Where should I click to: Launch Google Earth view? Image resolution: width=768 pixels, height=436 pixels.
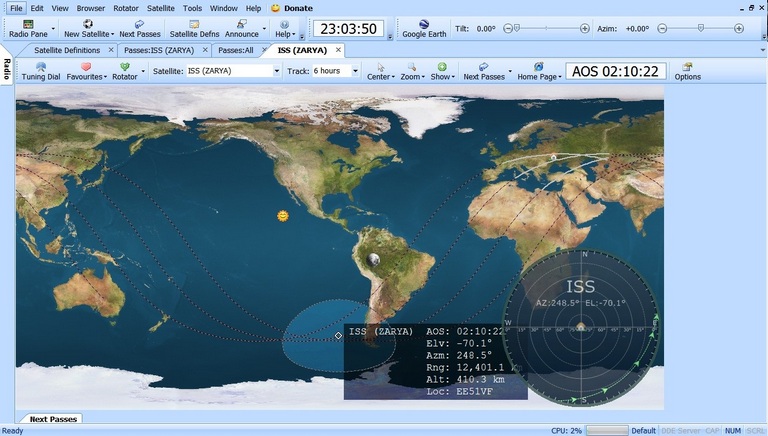[x=424, y=29]
